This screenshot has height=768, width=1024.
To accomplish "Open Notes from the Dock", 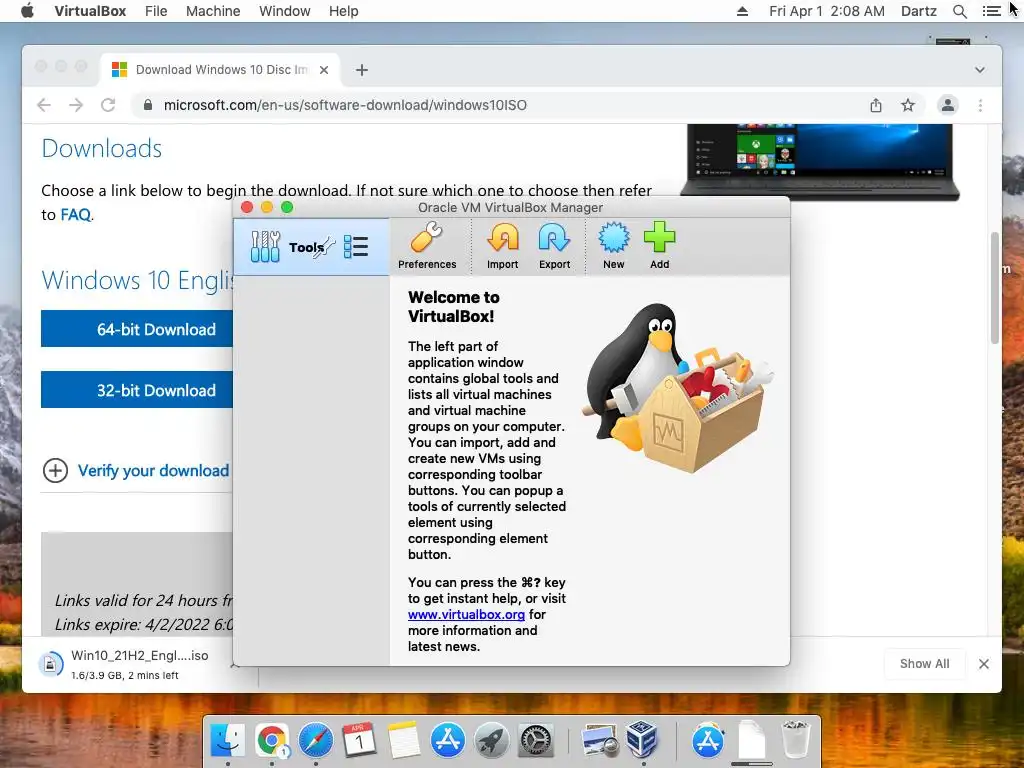I will click(404, 741).
